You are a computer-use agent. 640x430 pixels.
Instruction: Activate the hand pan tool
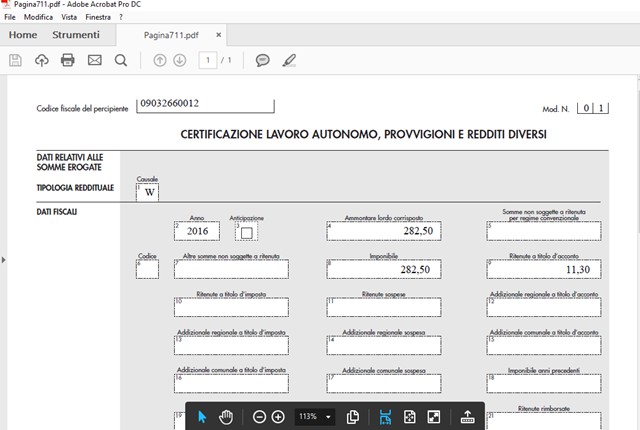(226, 417)
